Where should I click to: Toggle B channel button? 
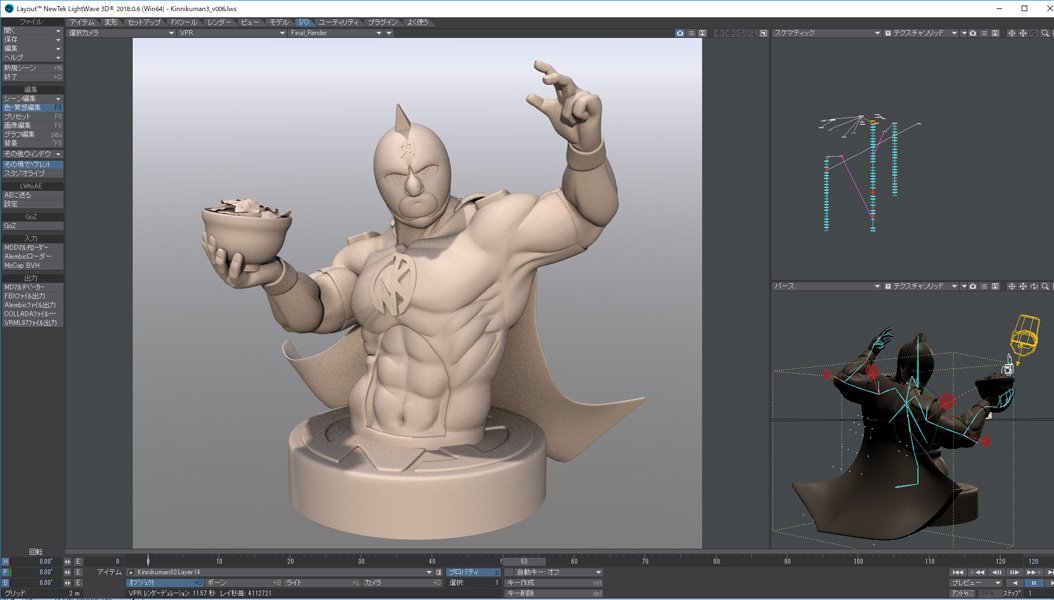click(5, 583)
